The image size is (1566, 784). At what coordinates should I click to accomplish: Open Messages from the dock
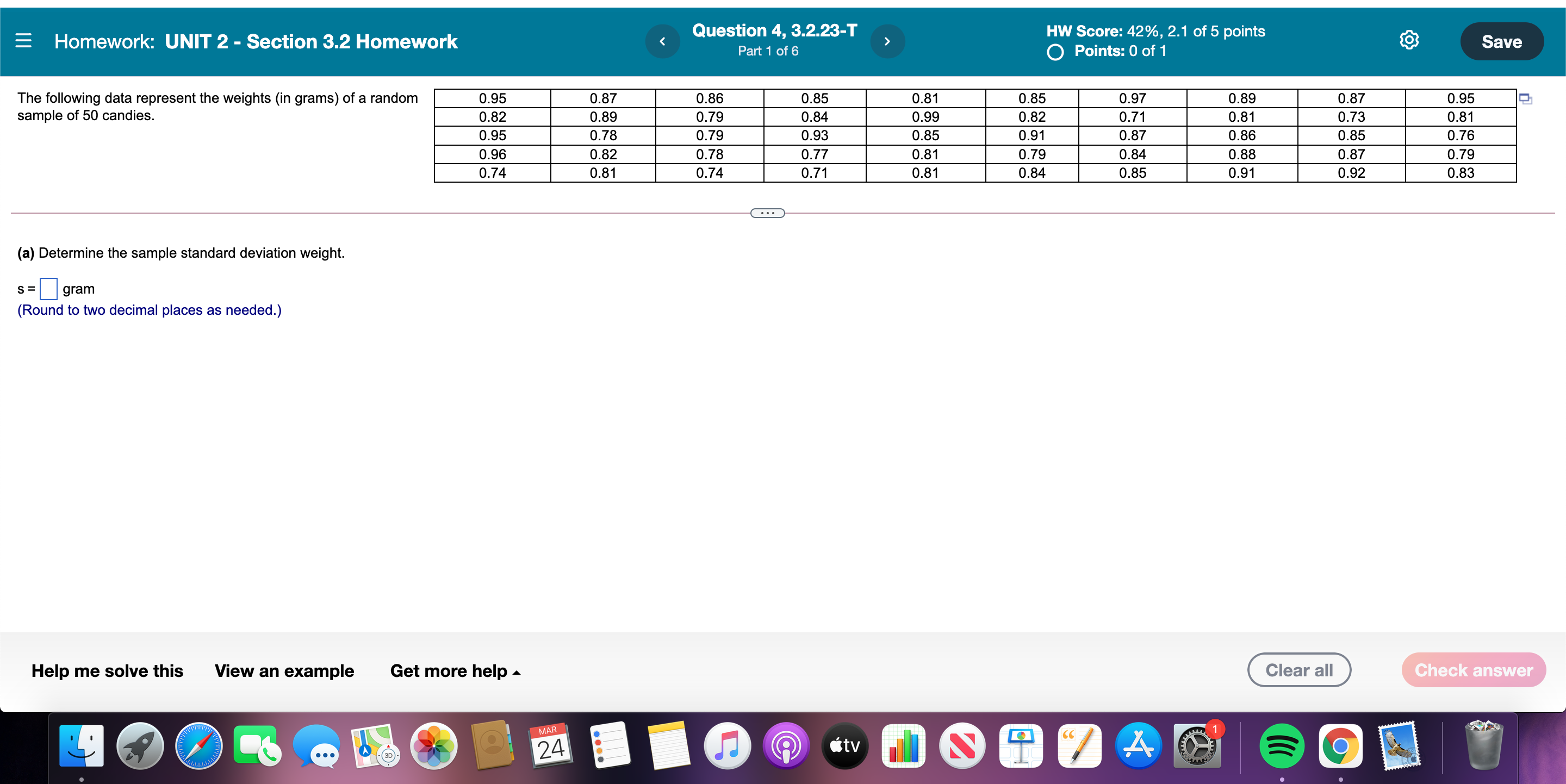click(316, 747)
